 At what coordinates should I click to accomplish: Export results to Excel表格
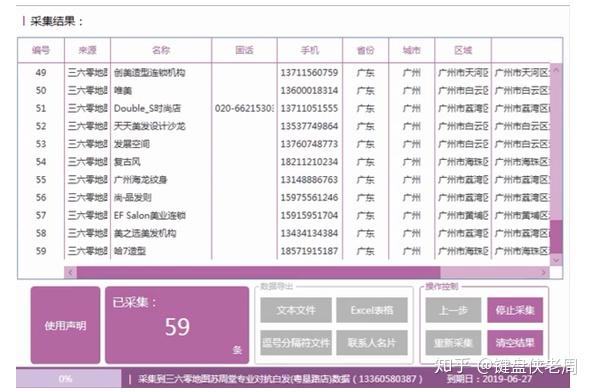372,310
